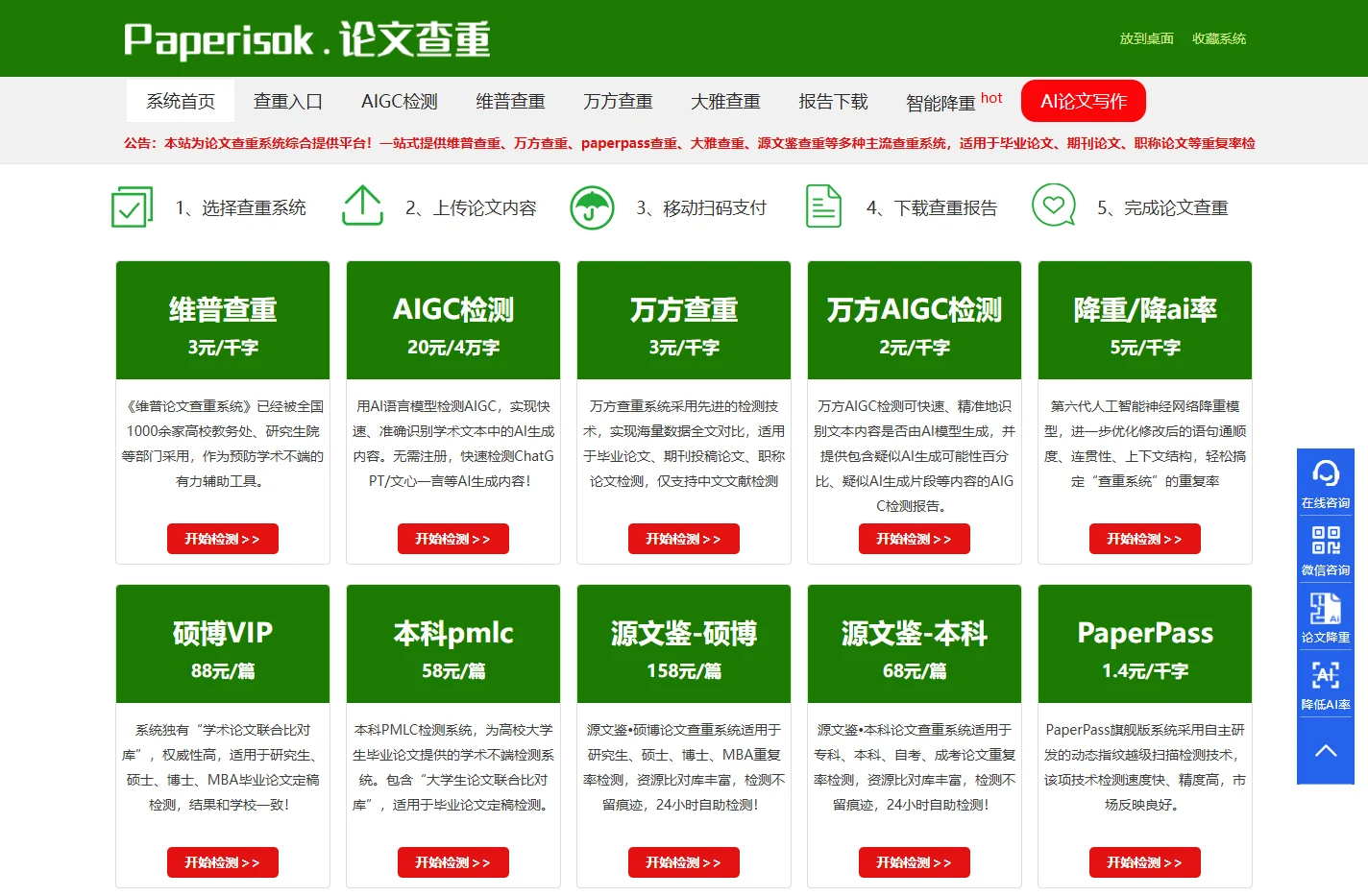
Task: Start detection on 降重/降ai率 card
Action: [1145, 539]
